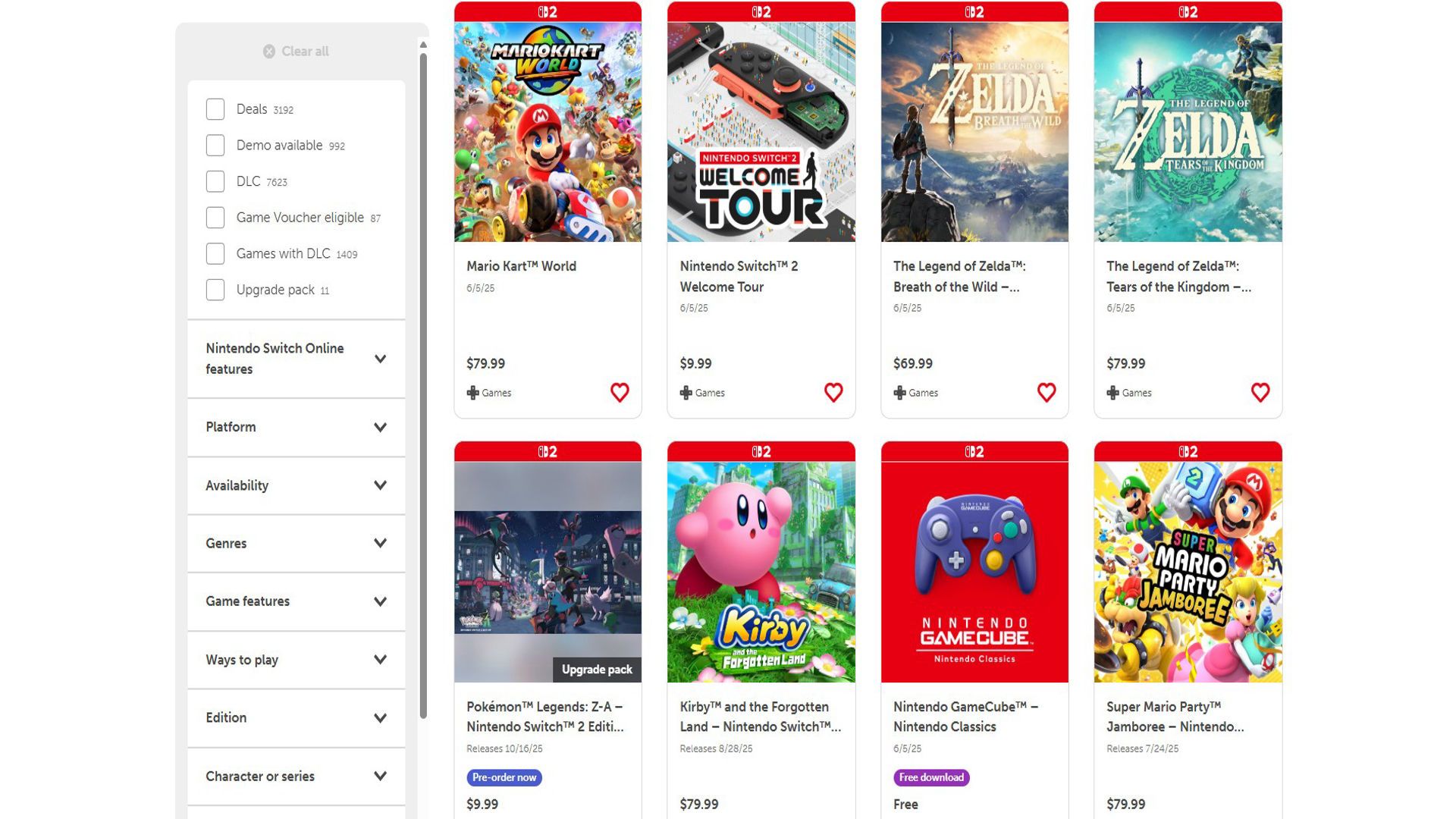Viewport: 1456px width, 819px height.
Task: Click Tears of the Kingdom cover art
Action: (1188, 132)
